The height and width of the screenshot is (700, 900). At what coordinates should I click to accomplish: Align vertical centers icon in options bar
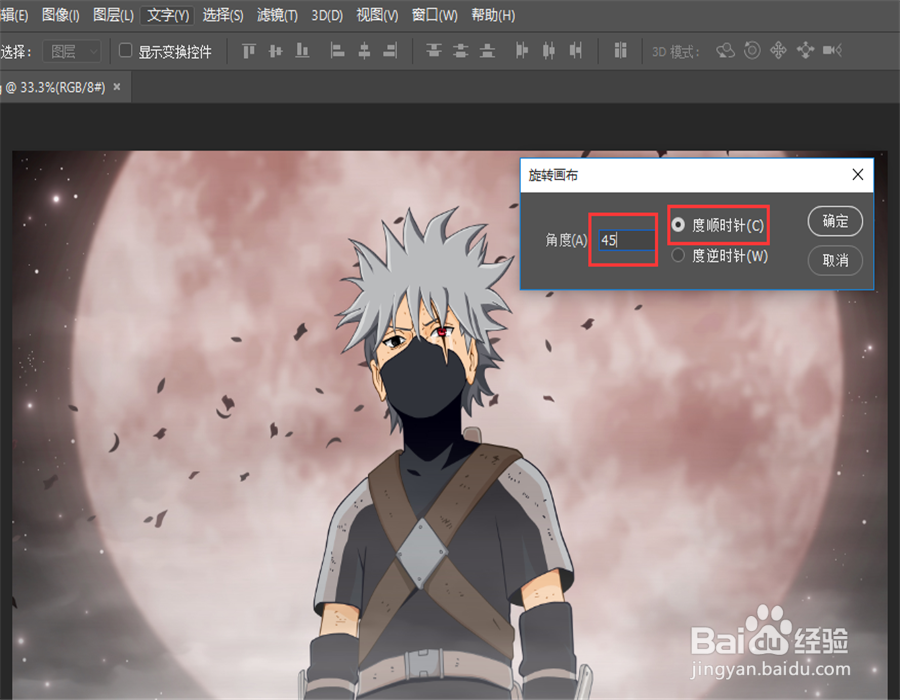[x=276, y=51]
